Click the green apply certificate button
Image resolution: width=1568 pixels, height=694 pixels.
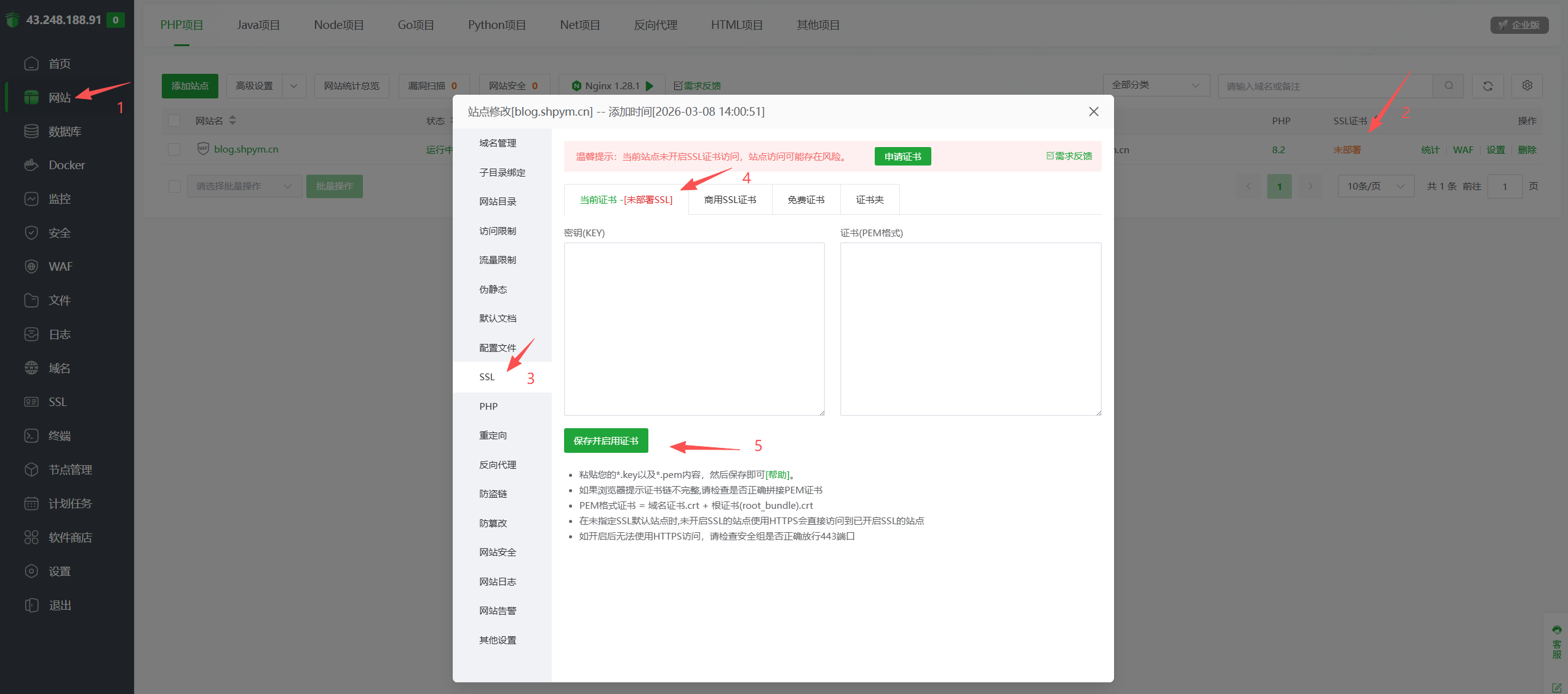point(902,157)
